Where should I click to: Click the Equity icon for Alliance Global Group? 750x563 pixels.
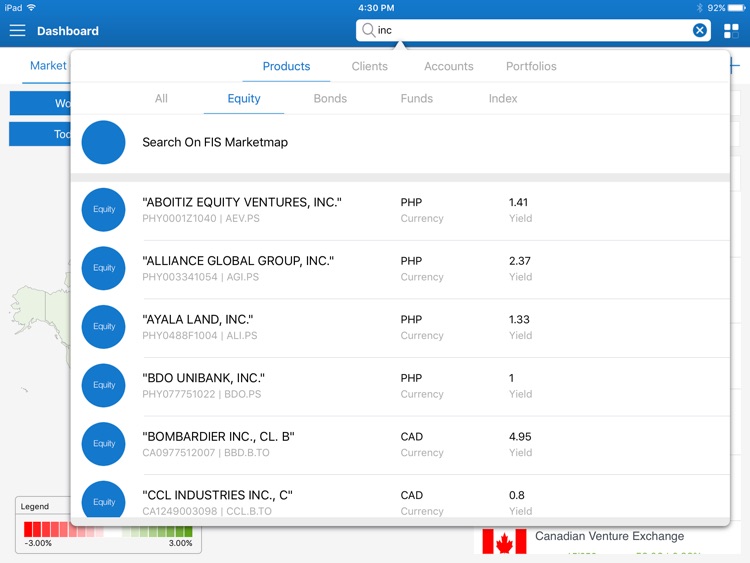(103, 268)
